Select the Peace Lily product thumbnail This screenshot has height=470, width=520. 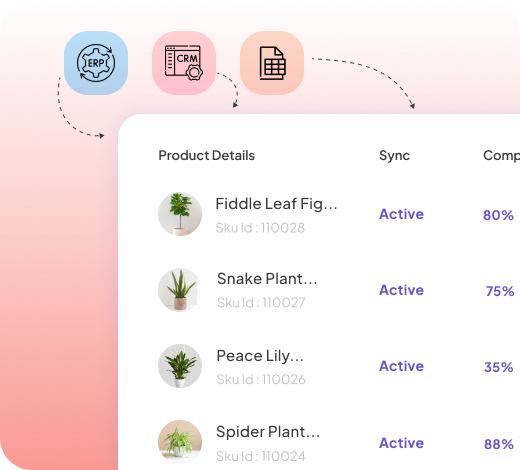(x=180, y=366)
